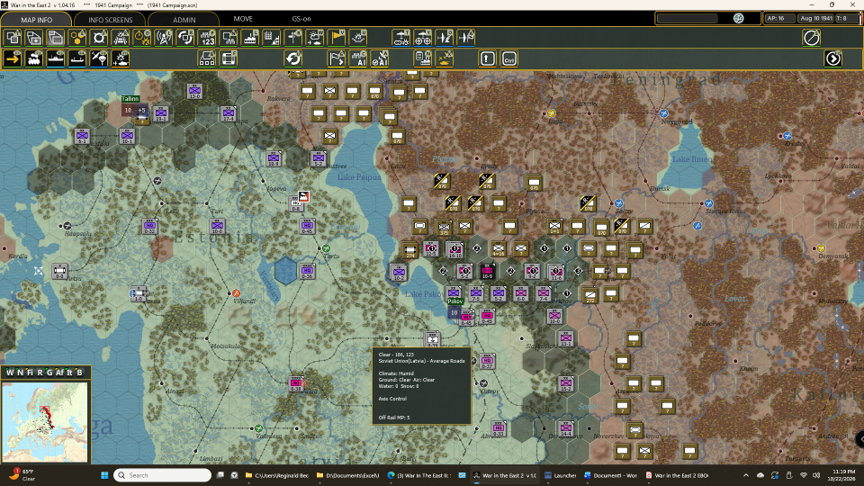Viewport: 864px width, 486px height.
Task: Show hidden system tray icons chevron
Action: tap(746, 475)
